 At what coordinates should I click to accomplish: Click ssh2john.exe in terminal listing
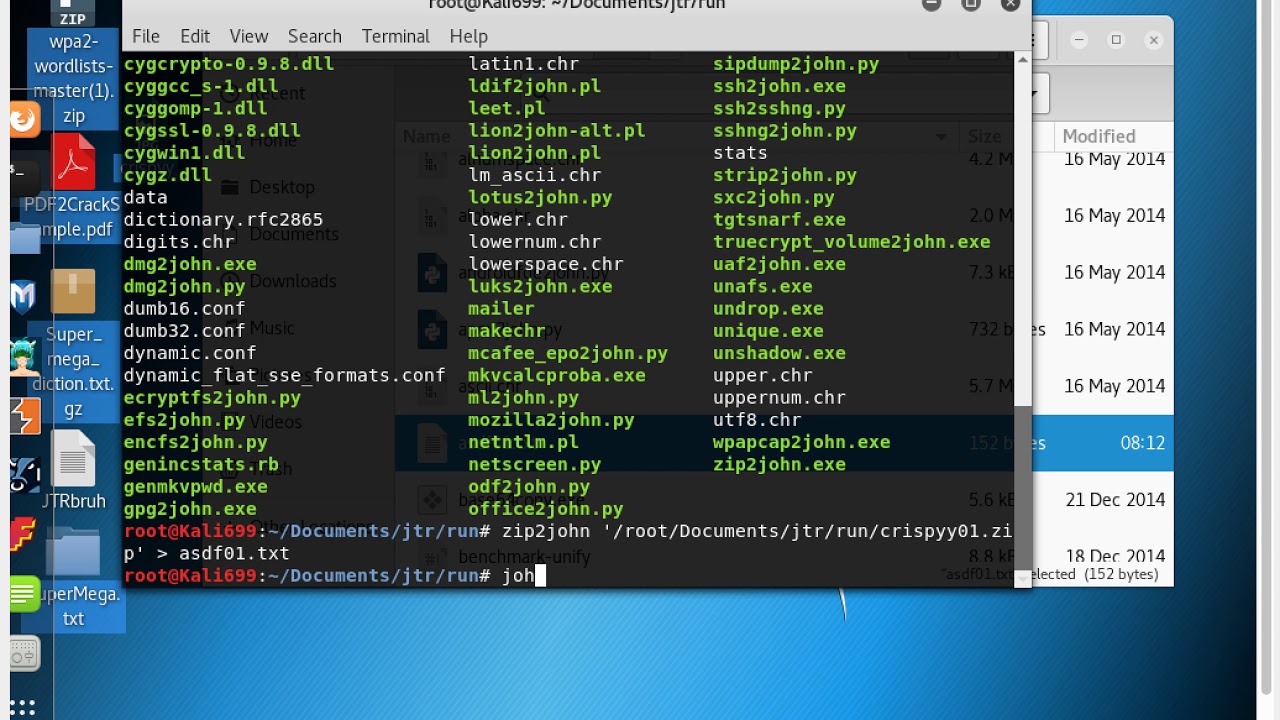tap(779, 86)
